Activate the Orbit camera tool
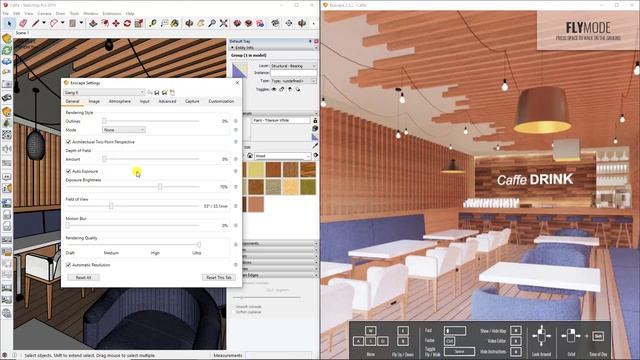Viewport: 640px width, 360px height. click(x=189, y=23)
